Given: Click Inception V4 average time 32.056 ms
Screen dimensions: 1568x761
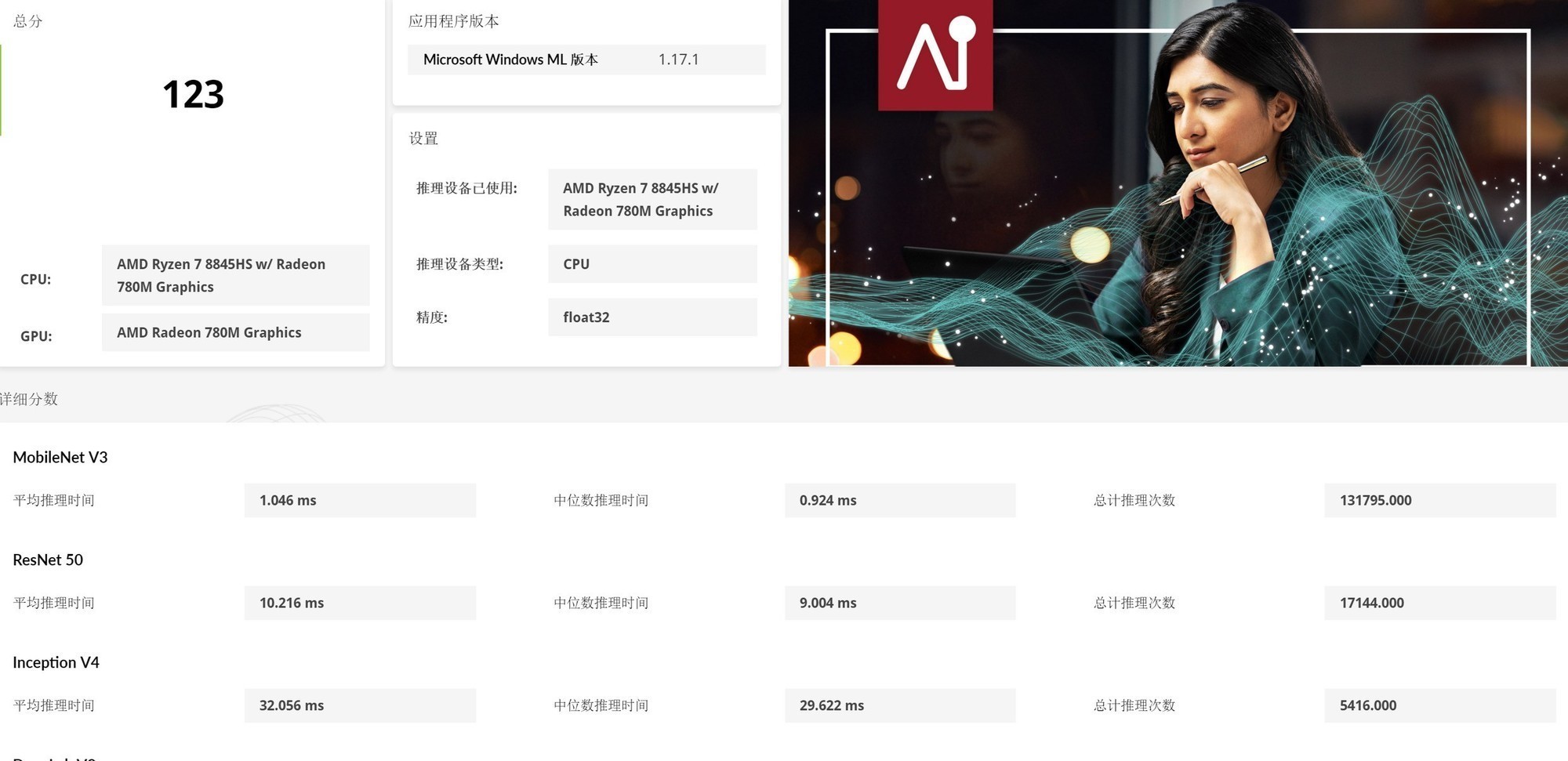Looking at the screenshot, I should click(x=360, y=705).
